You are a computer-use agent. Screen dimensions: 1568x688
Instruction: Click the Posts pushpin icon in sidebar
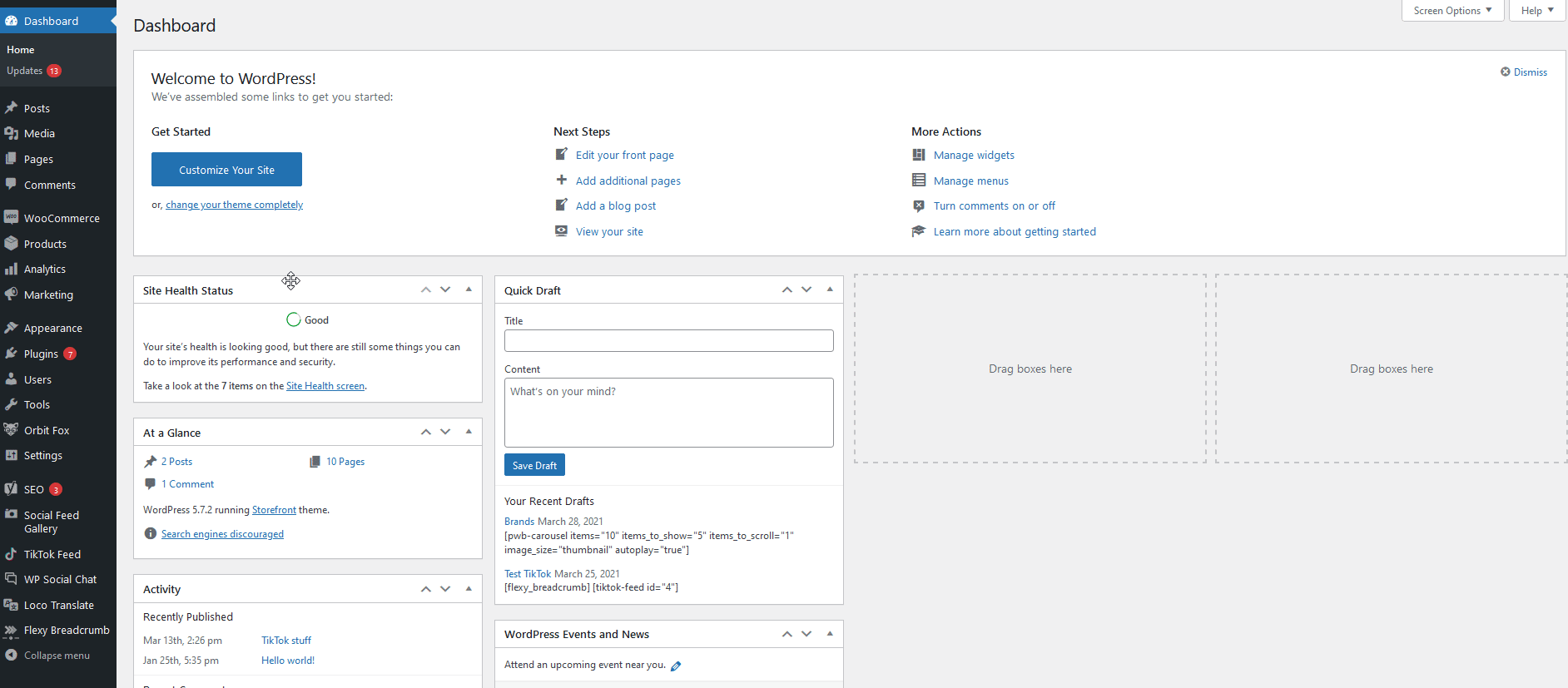coord(11,108)
